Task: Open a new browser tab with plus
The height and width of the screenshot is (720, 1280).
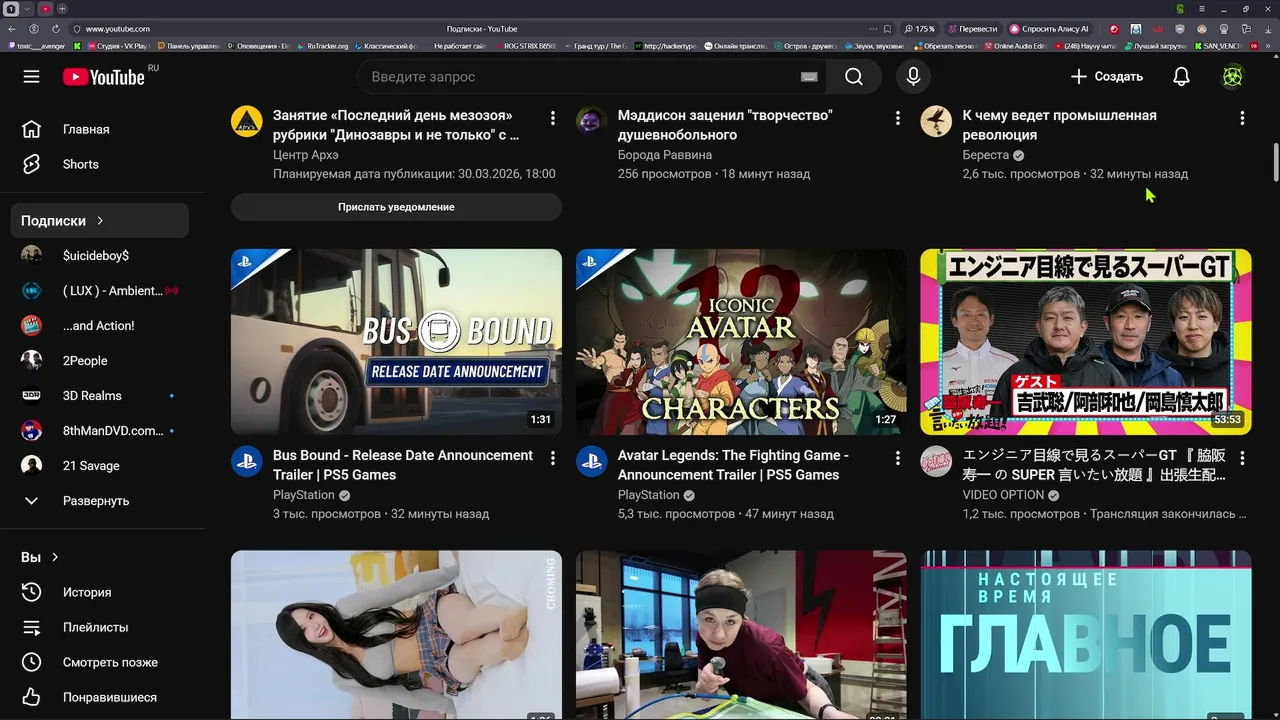Action: coord(62,8)
